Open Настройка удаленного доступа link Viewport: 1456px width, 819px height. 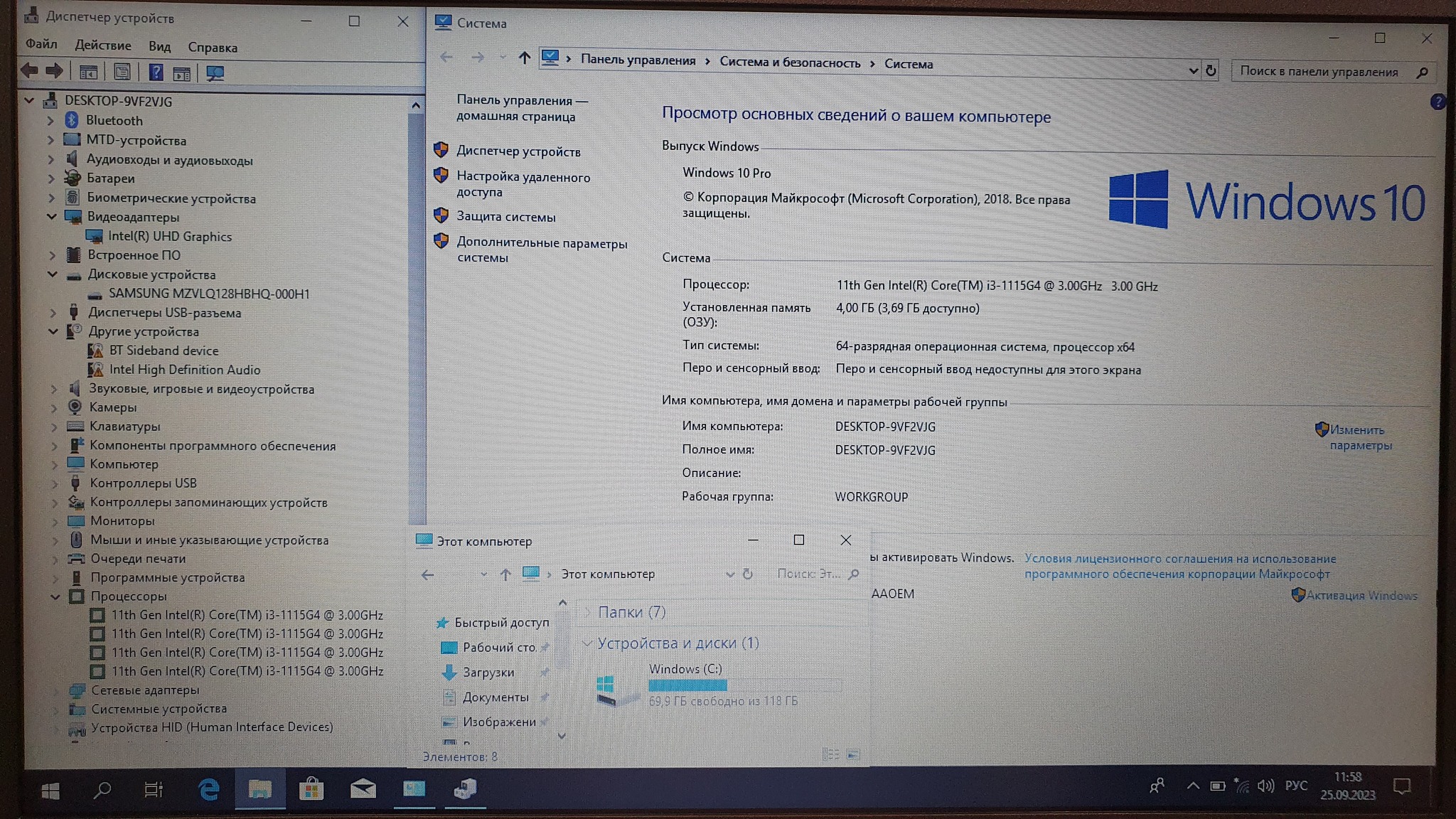click(x=523, y=184)
